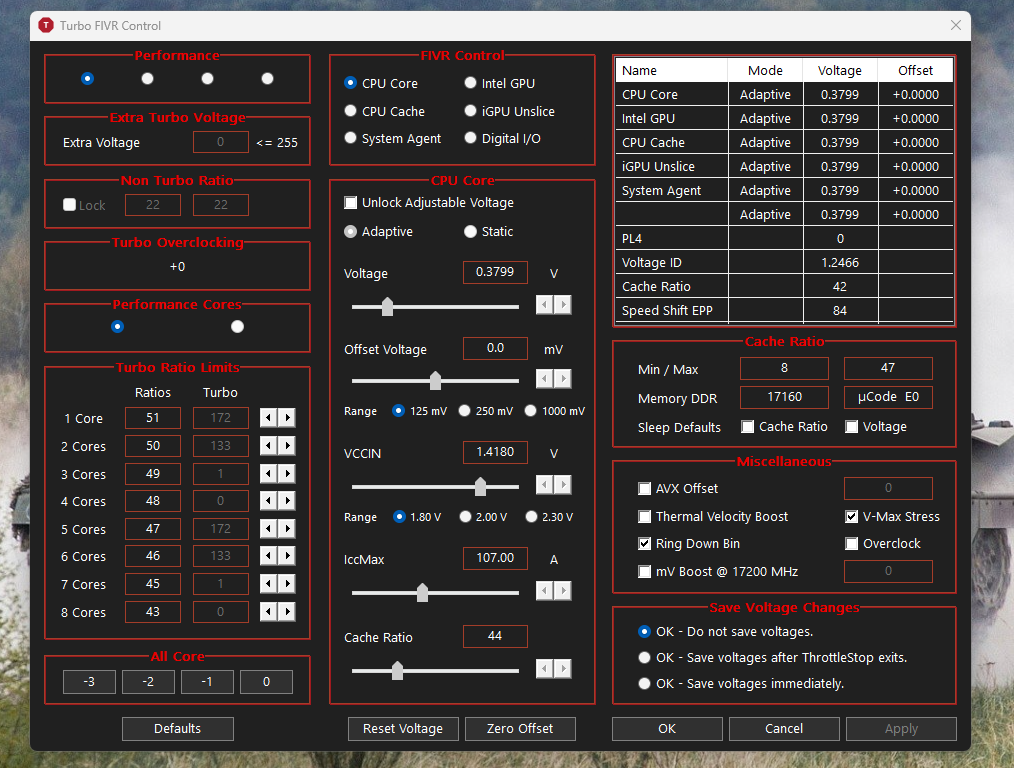
Task: Select fourth Performance profile radio button
Action: (x=267, y=78)
